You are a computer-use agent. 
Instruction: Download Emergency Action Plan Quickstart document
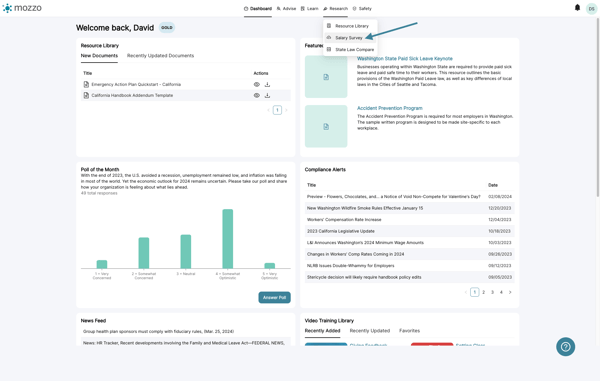(x=267, y=85)
